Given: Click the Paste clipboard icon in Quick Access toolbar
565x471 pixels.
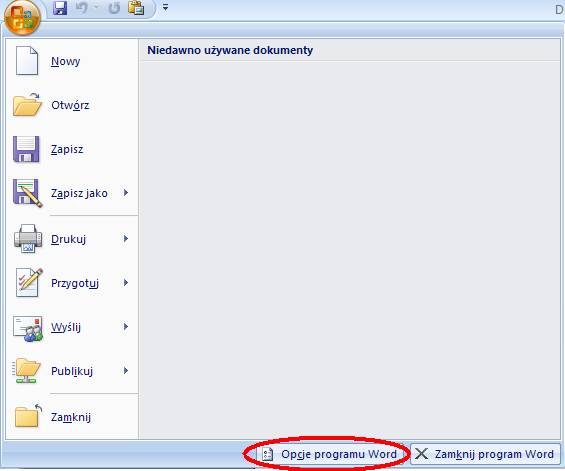Looking at the screenshot, I should tap(136, 8).
